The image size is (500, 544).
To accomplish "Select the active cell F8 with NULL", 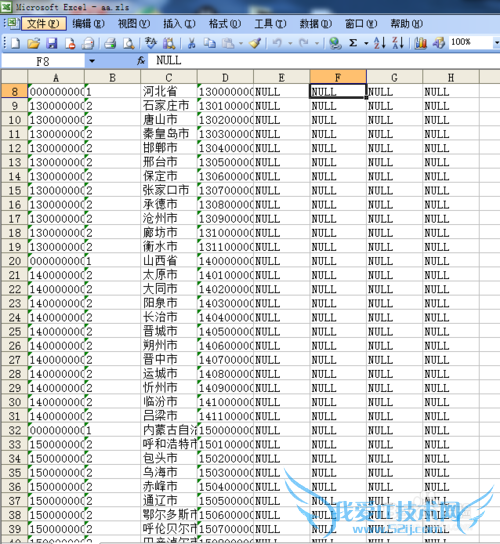I will click(338, 92).
